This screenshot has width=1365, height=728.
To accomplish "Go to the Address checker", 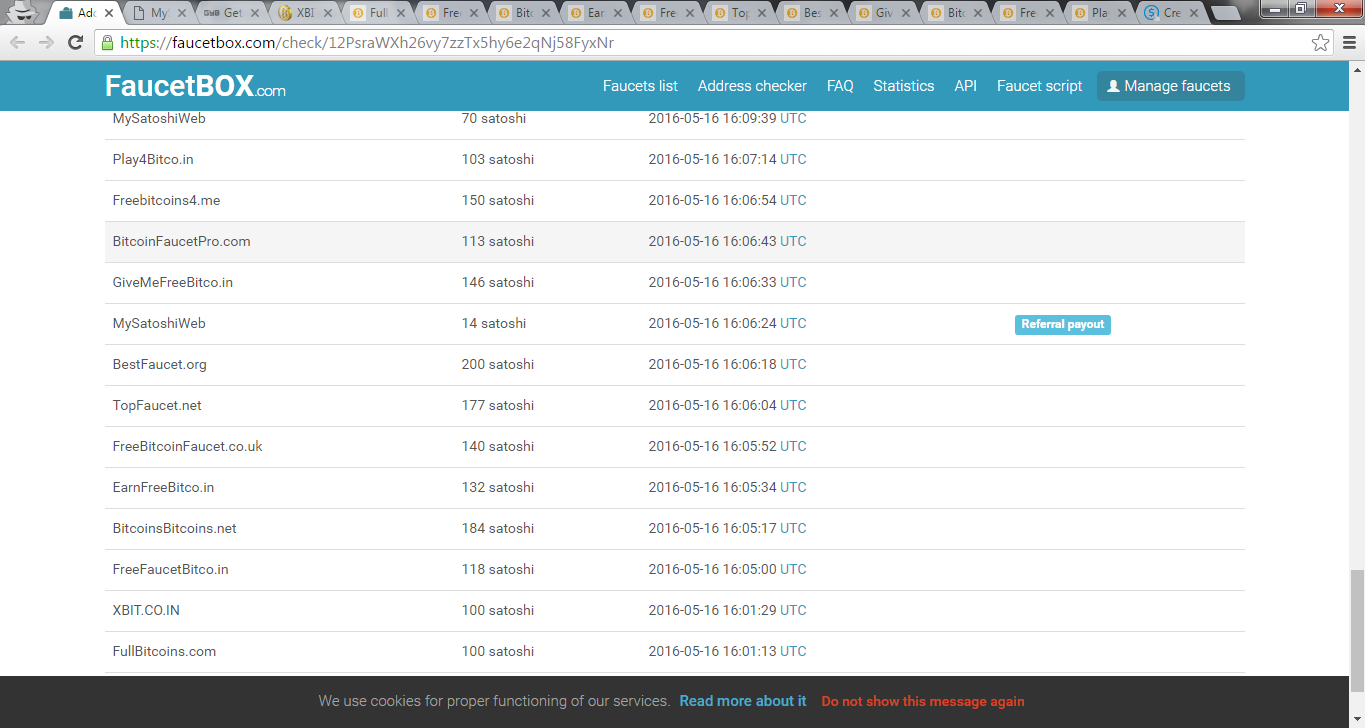I will click(752, 86).
